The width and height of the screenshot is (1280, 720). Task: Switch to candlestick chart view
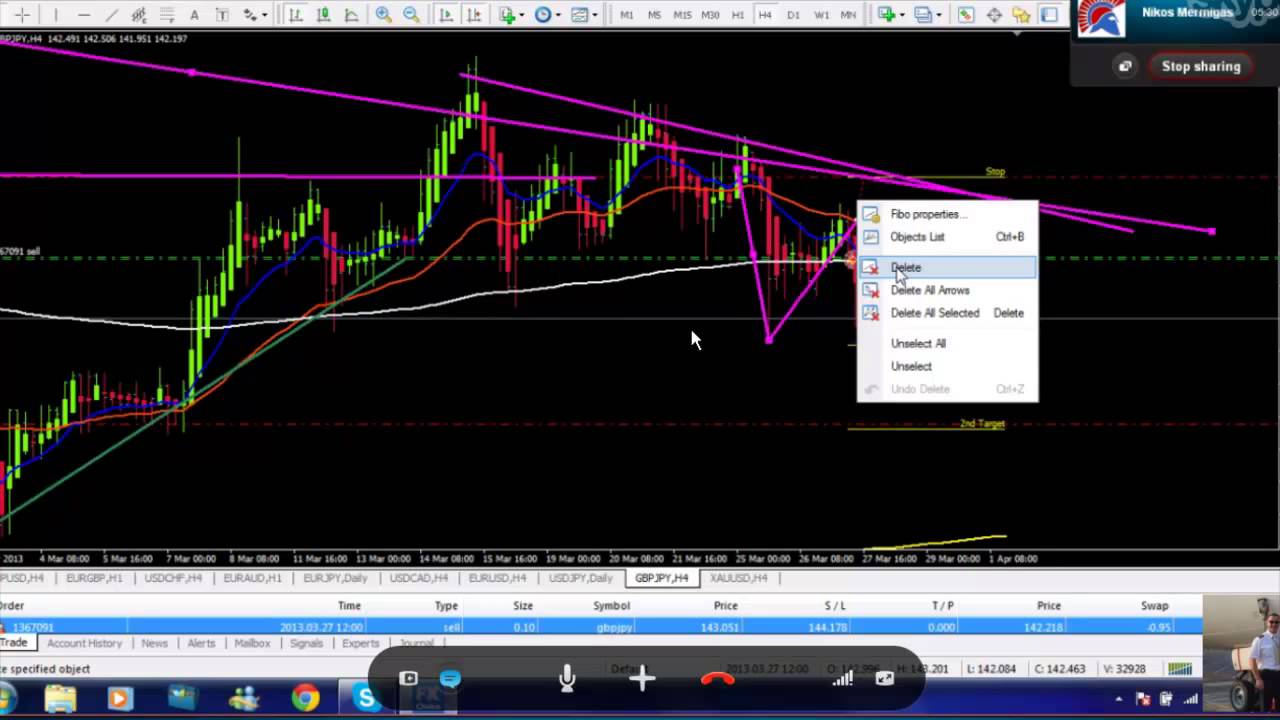pyautogui.click(x=323, y=15)
